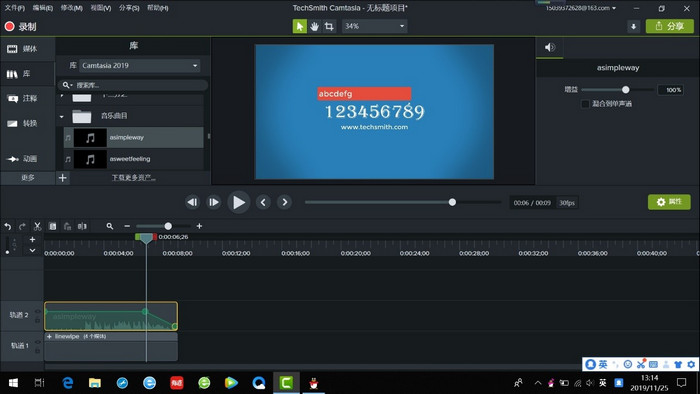Open the 视图(V) menu
This screenshot has height=394, width=700.
100,8
